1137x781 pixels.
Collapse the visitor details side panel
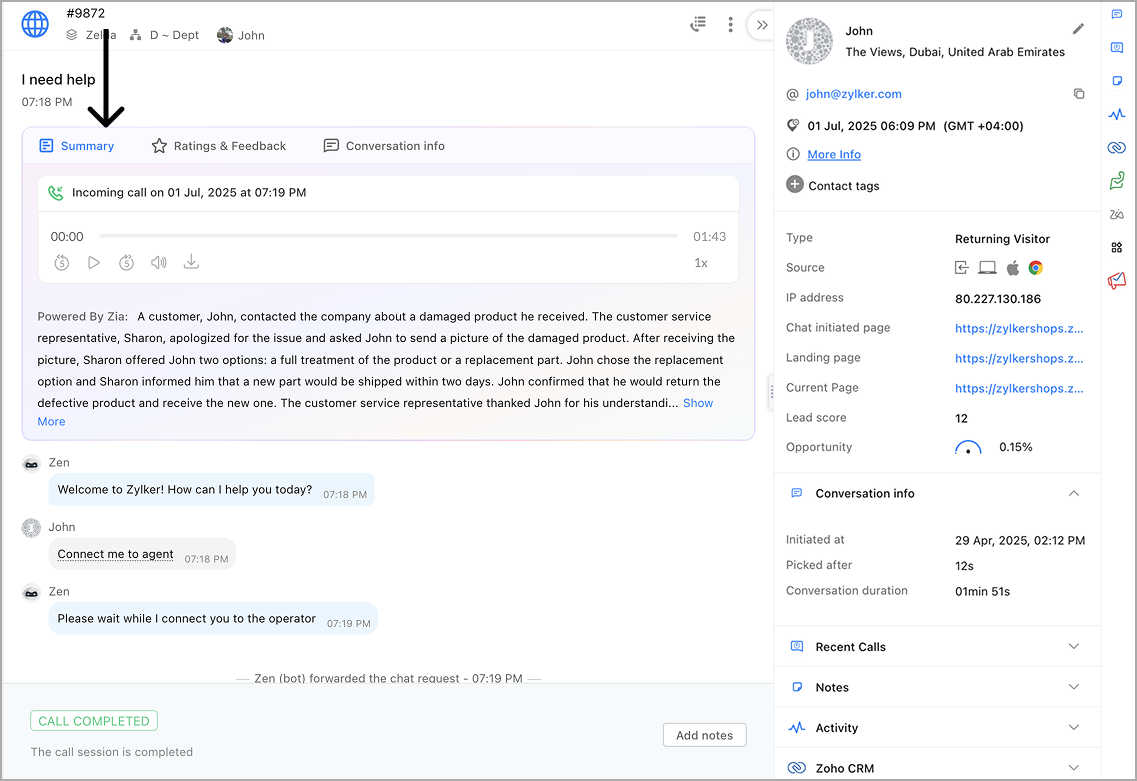[762, 25]
